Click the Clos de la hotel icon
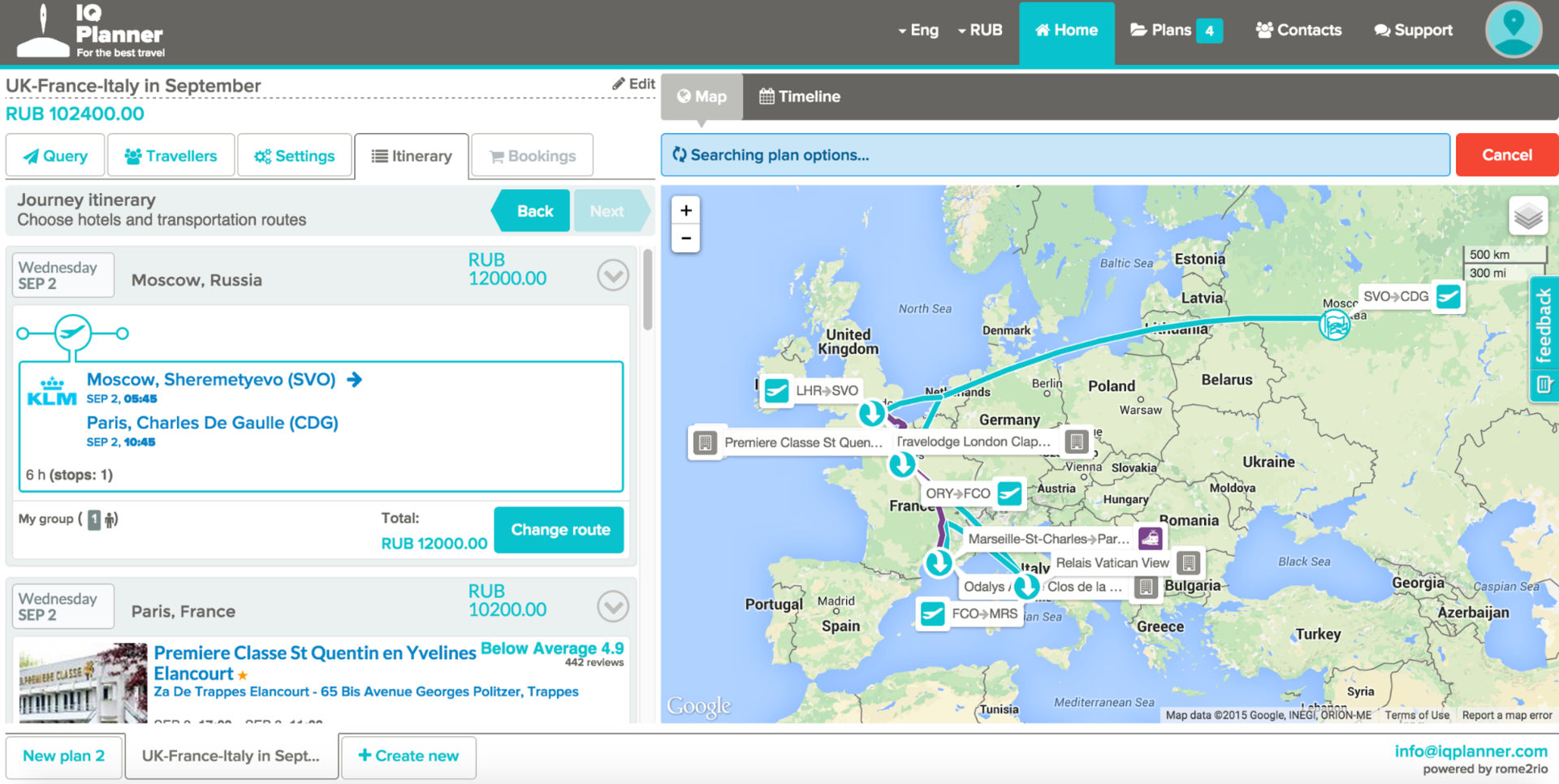The height and width of the screenshot is (784, 1559). tap(1146, 587)
